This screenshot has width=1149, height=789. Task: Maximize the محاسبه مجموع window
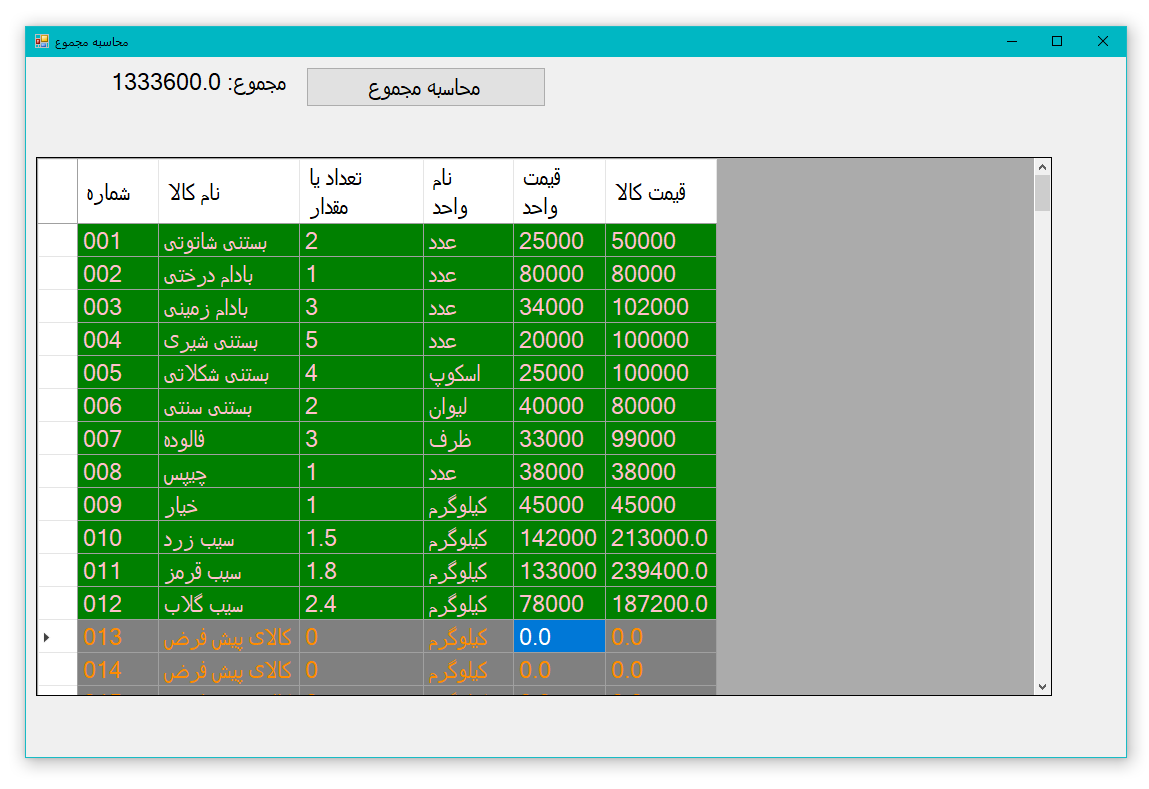[x=1056, y=41]
